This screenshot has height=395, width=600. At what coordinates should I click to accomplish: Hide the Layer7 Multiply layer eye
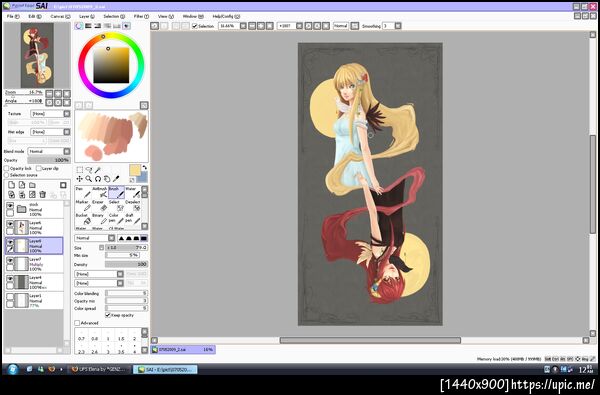pos(10,261)
